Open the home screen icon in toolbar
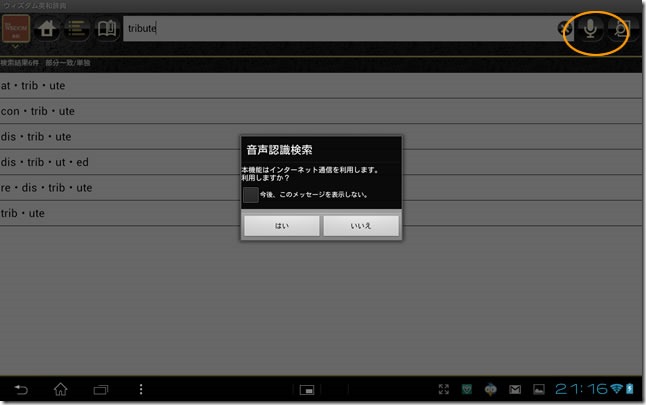Image resolution: width=646 pixels, height=405 pixels. pos(47,28)
